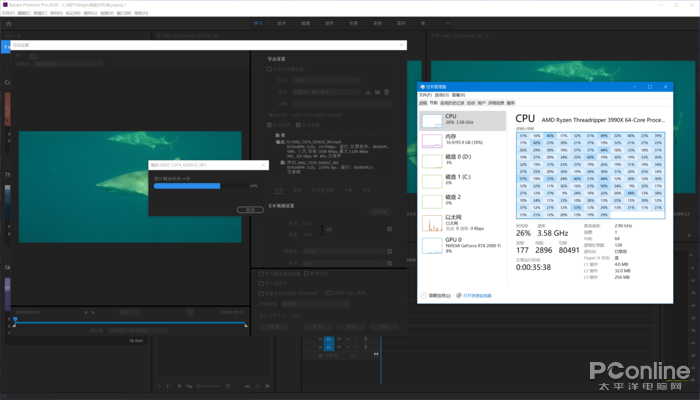Close the encoding progress dialog

(263, 165)
